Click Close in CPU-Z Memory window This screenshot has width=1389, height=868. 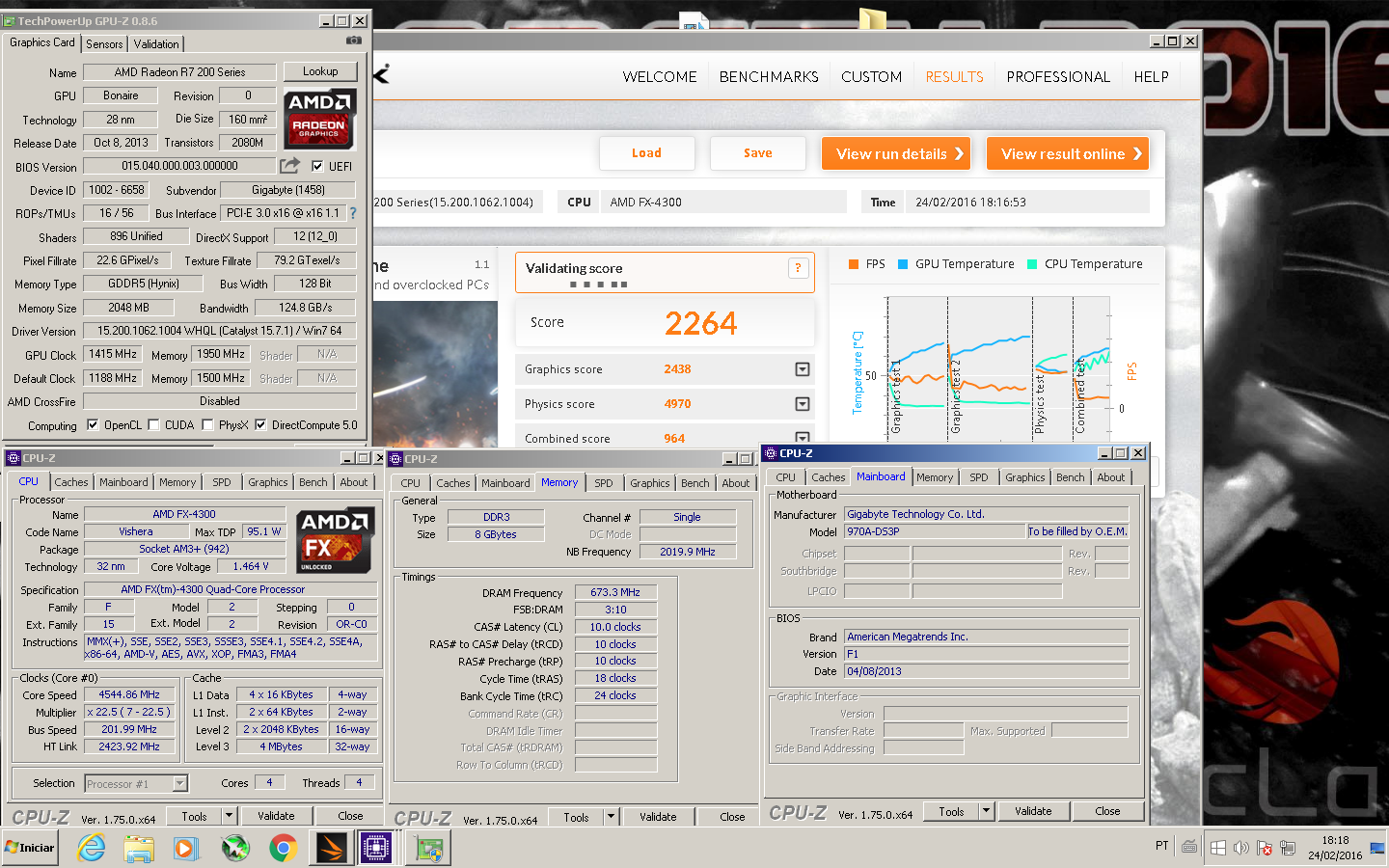[x=732, y=817]
